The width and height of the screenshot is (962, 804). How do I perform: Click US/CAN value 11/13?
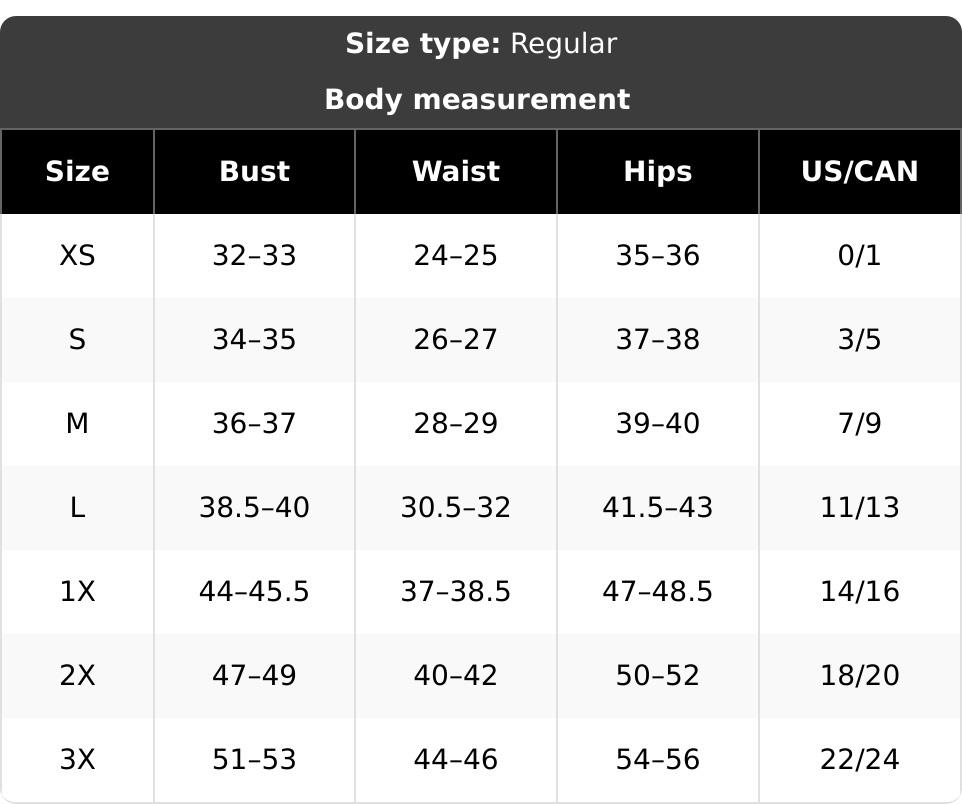coord(860,508)
